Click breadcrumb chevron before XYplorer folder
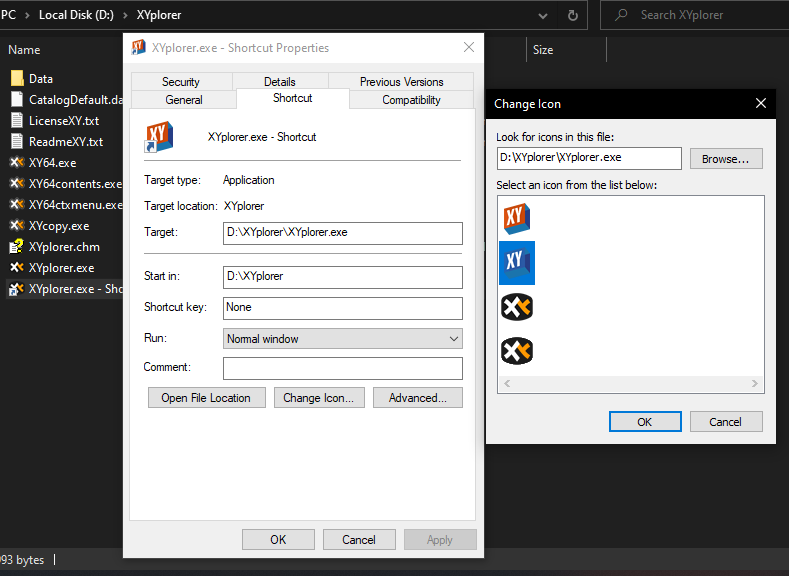This screenshot has height=576, width=789. [126, 15]
